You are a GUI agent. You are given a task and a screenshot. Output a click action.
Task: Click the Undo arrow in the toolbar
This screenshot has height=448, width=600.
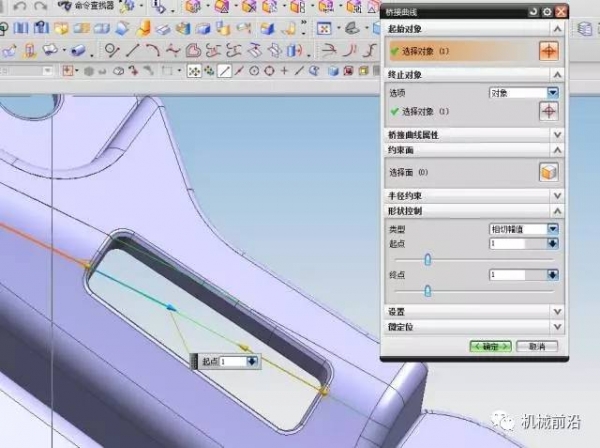click(20, 5)
